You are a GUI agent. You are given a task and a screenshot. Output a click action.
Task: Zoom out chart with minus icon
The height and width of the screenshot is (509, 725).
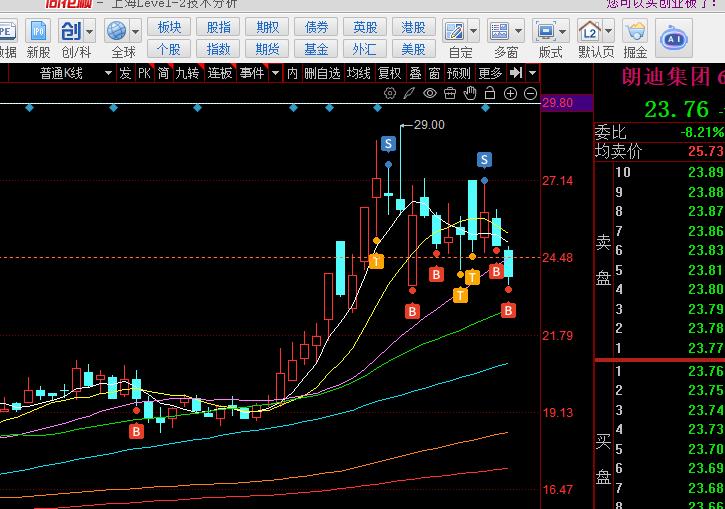pyautogui.click(x=528, y=93)
